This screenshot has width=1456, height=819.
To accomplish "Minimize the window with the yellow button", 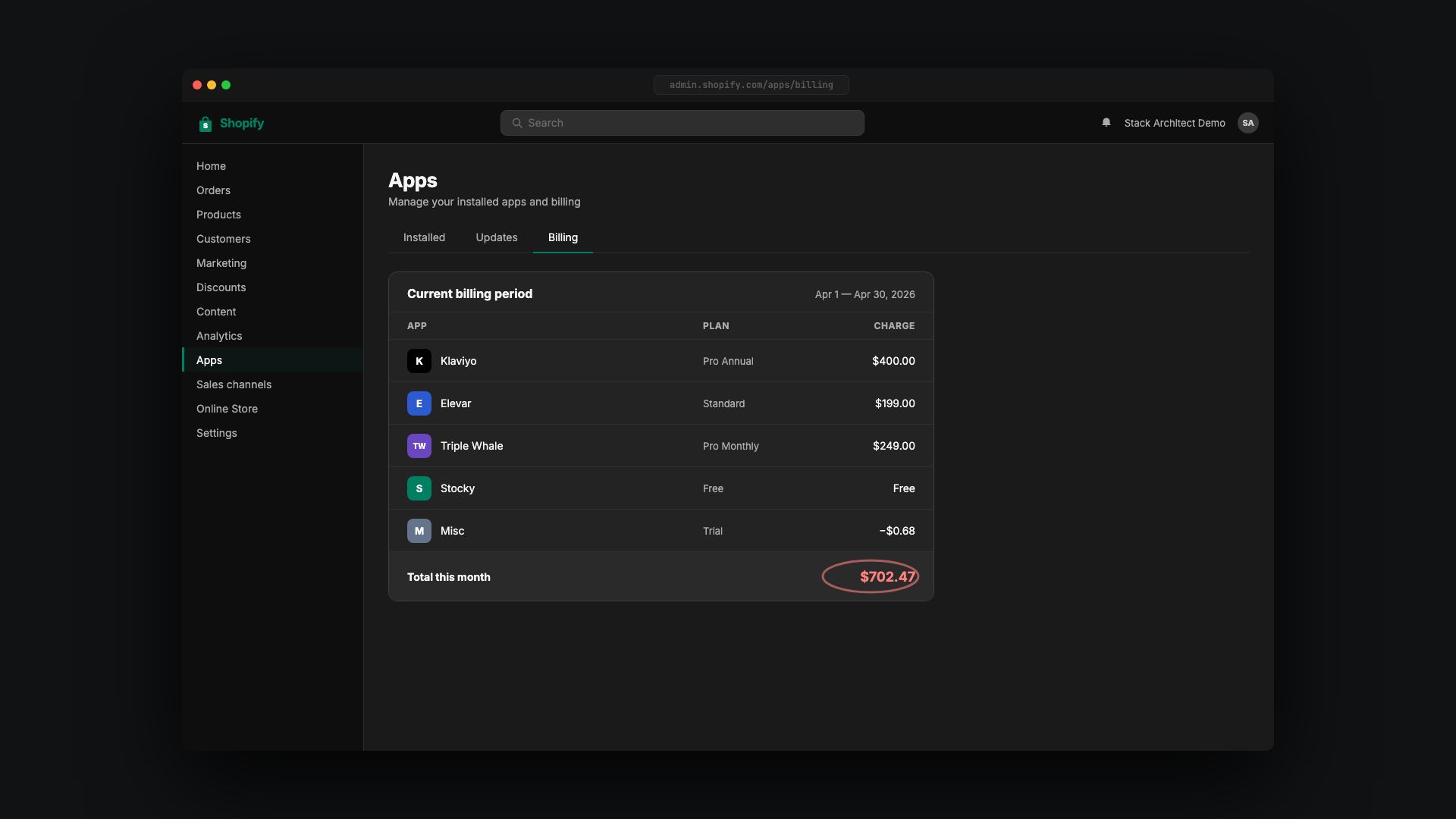I will coord(212,85).
